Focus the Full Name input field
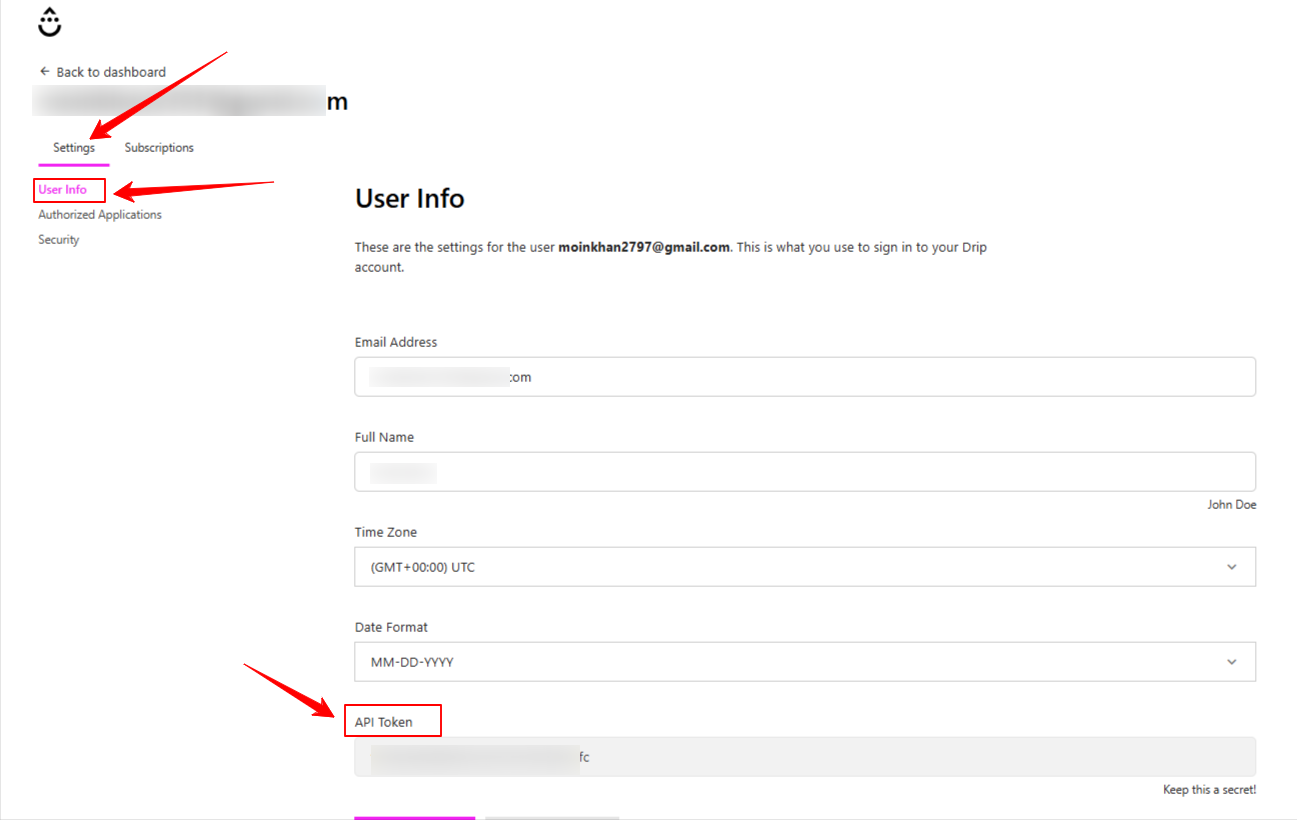The width and height of the screenshot is (1297, 820). pyautogui.click(x=805, y=471)
